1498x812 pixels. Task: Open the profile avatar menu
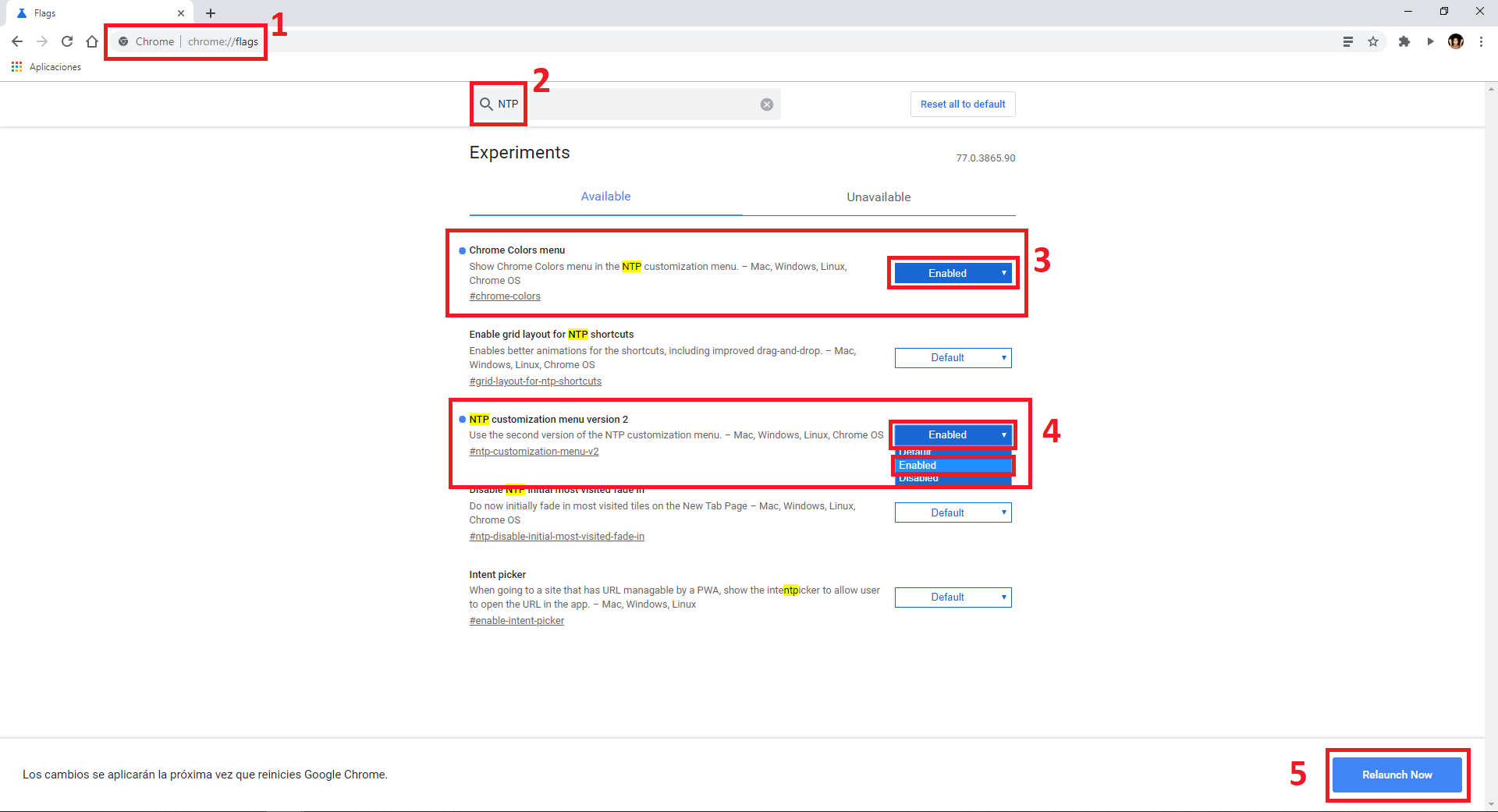coord(1456,41)
